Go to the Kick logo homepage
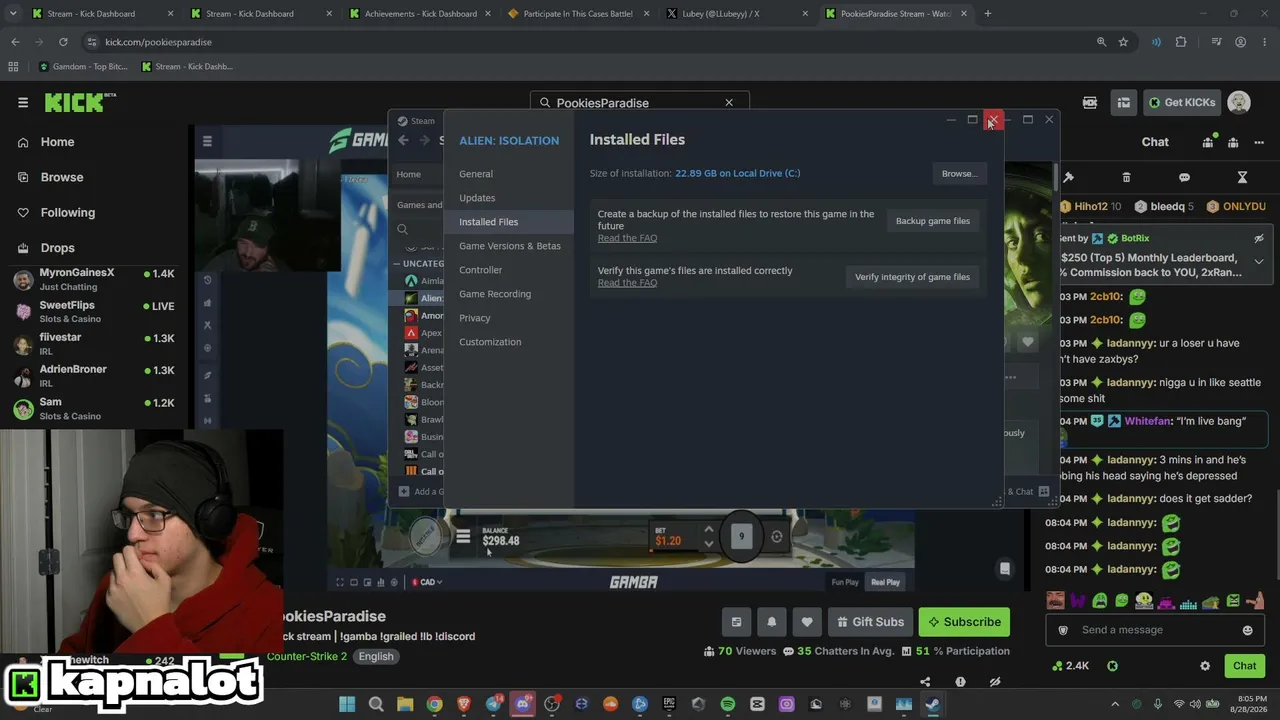The image size is (1280, 720). [80, 102]
